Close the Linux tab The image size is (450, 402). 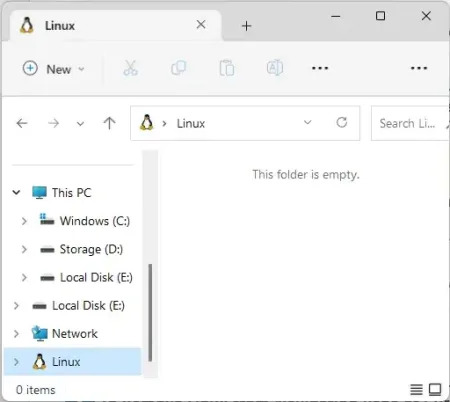click(x=201, y=24)
